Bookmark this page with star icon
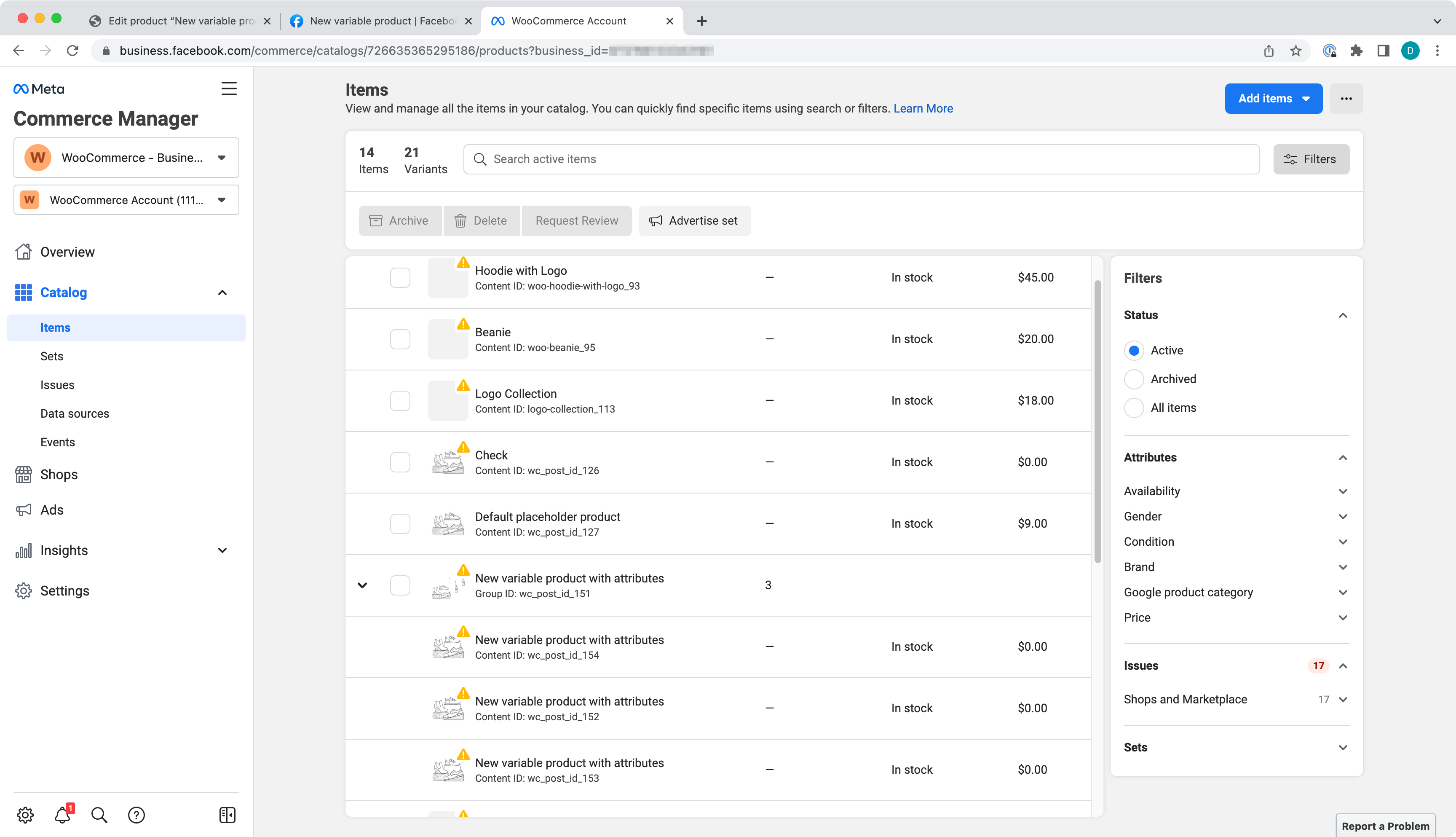 pyautogui.click(x=1295, y=51)
